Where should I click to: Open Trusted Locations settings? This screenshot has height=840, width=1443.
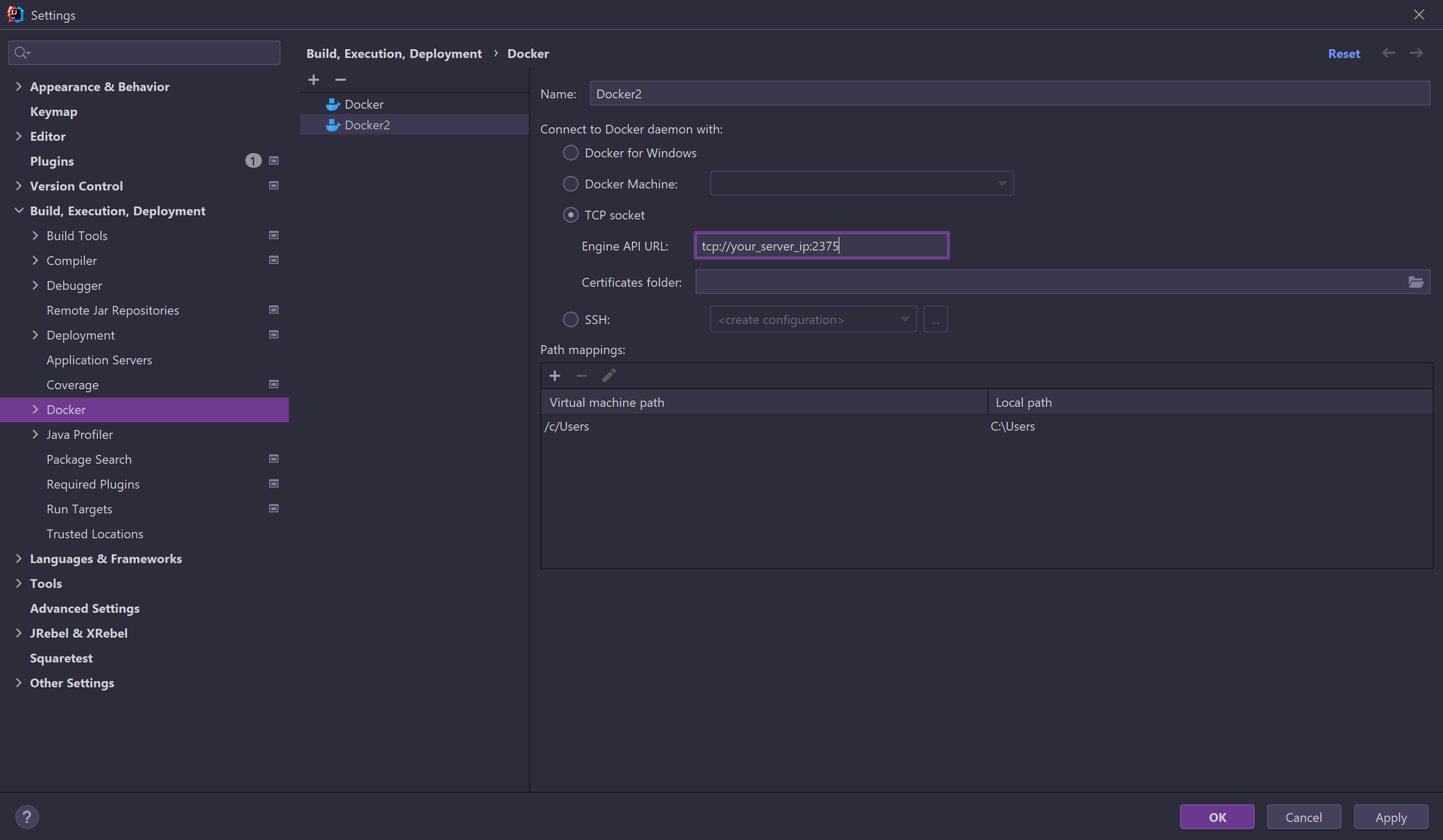pyautogui.click(x=95, y=534)
